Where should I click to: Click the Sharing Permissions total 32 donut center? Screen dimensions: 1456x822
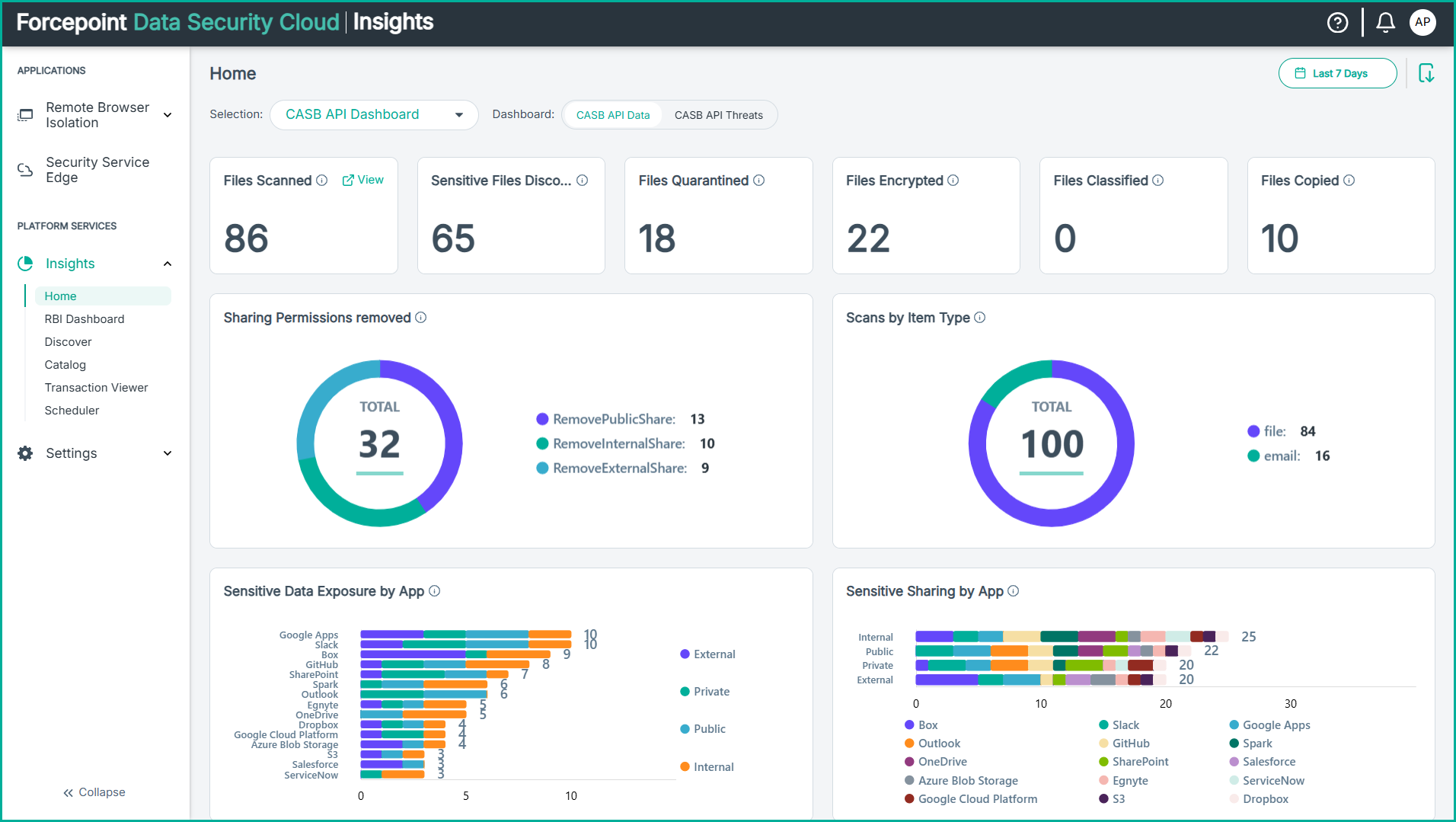(379, 443)
